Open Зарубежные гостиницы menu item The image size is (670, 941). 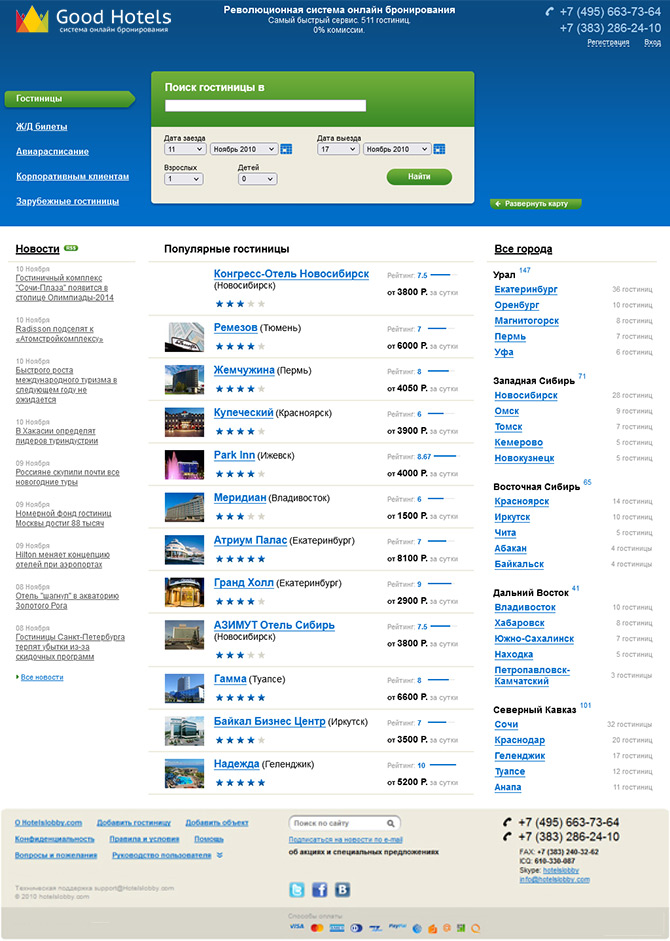pos(67,201)
